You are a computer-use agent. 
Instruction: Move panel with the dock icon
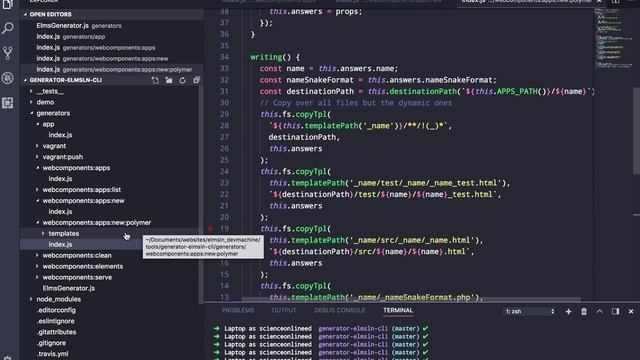tap(615, 311)
